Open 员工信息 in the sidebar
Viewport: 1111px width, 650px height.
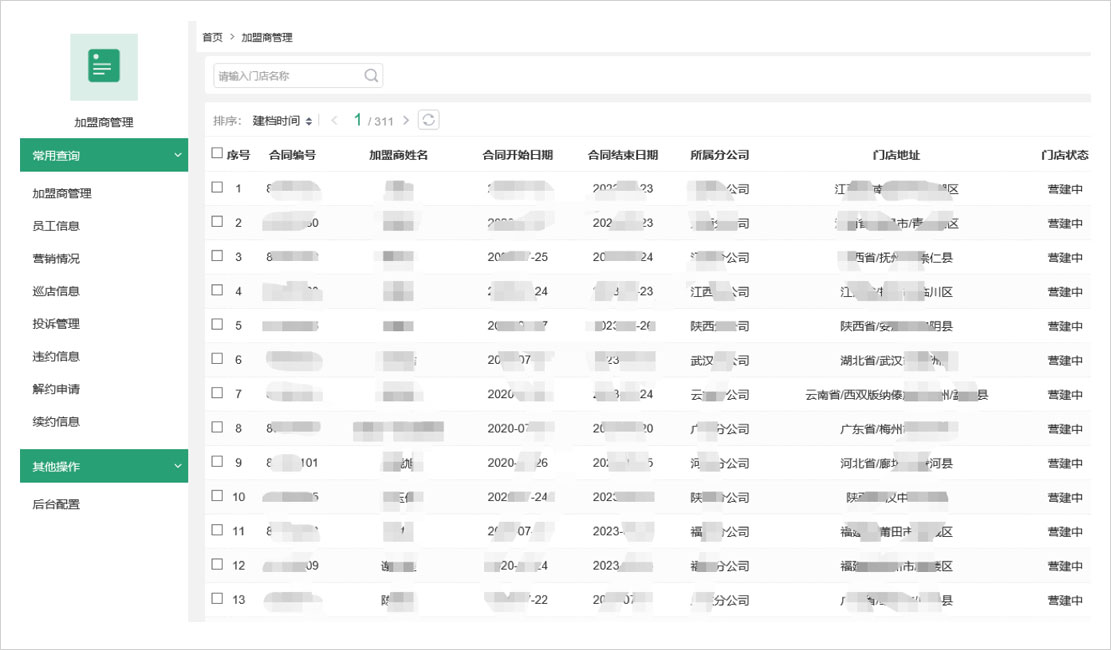tap(56, 226)
